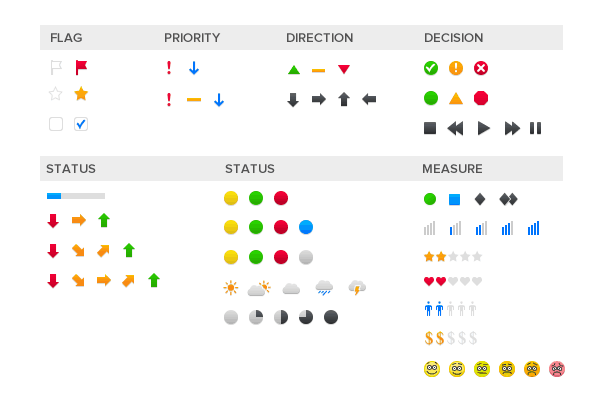Select the red down triangle in DIRECTION
The height and width of the screenshot is (400, 600).
pos(344,69)
